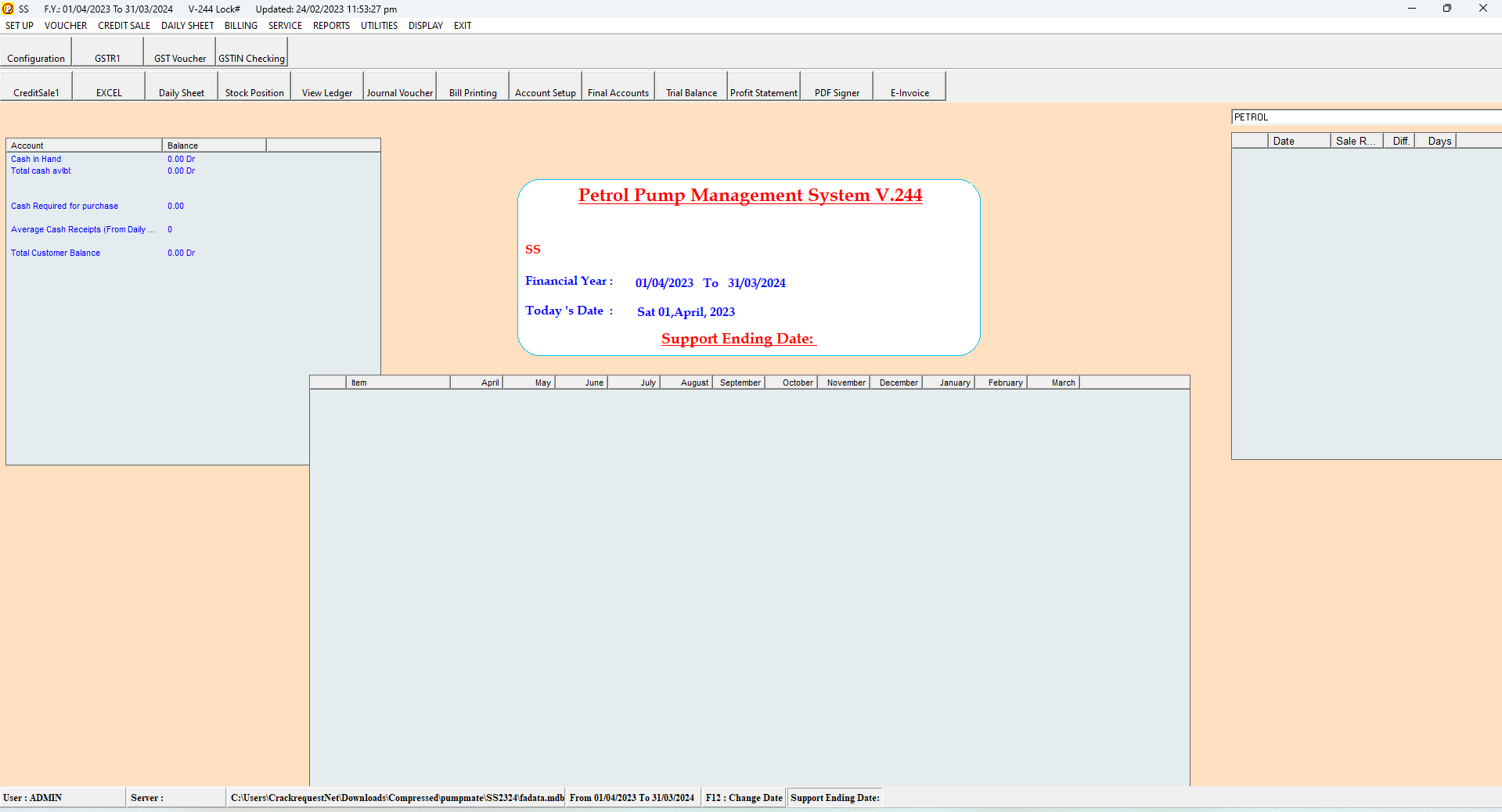
Task: Click the GSTR1 button
Action: tap(108, 52)
